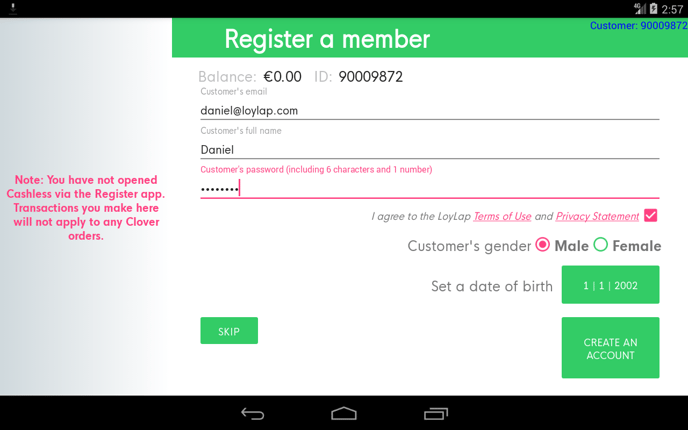Open the recent apps navigation icon
This screenshot has height=430, width=688.
click(x=436, y=413)
